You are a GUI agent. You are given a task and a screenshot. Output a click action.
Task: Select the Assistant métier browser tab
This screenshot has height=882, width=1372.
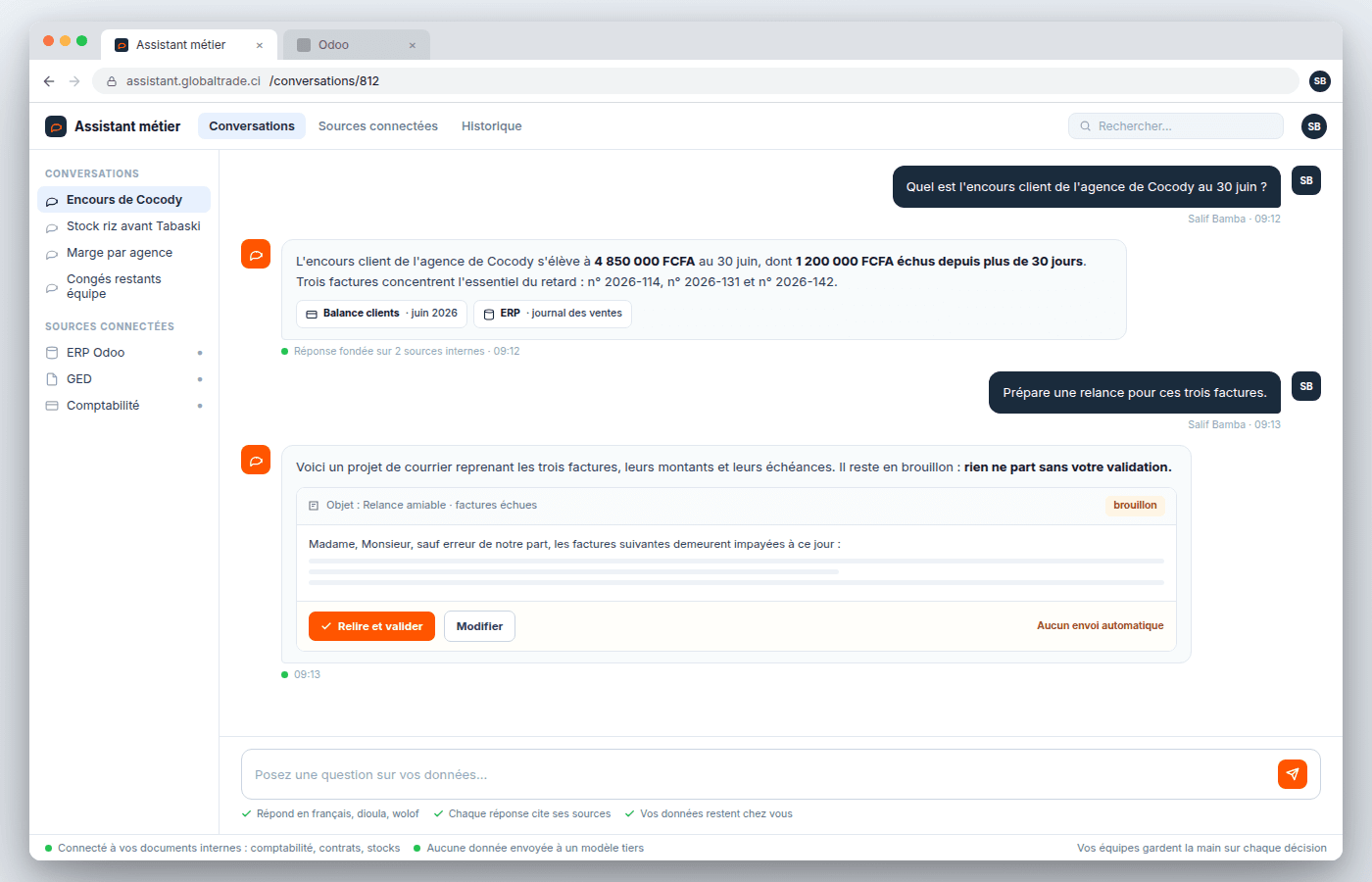(188, 45)
